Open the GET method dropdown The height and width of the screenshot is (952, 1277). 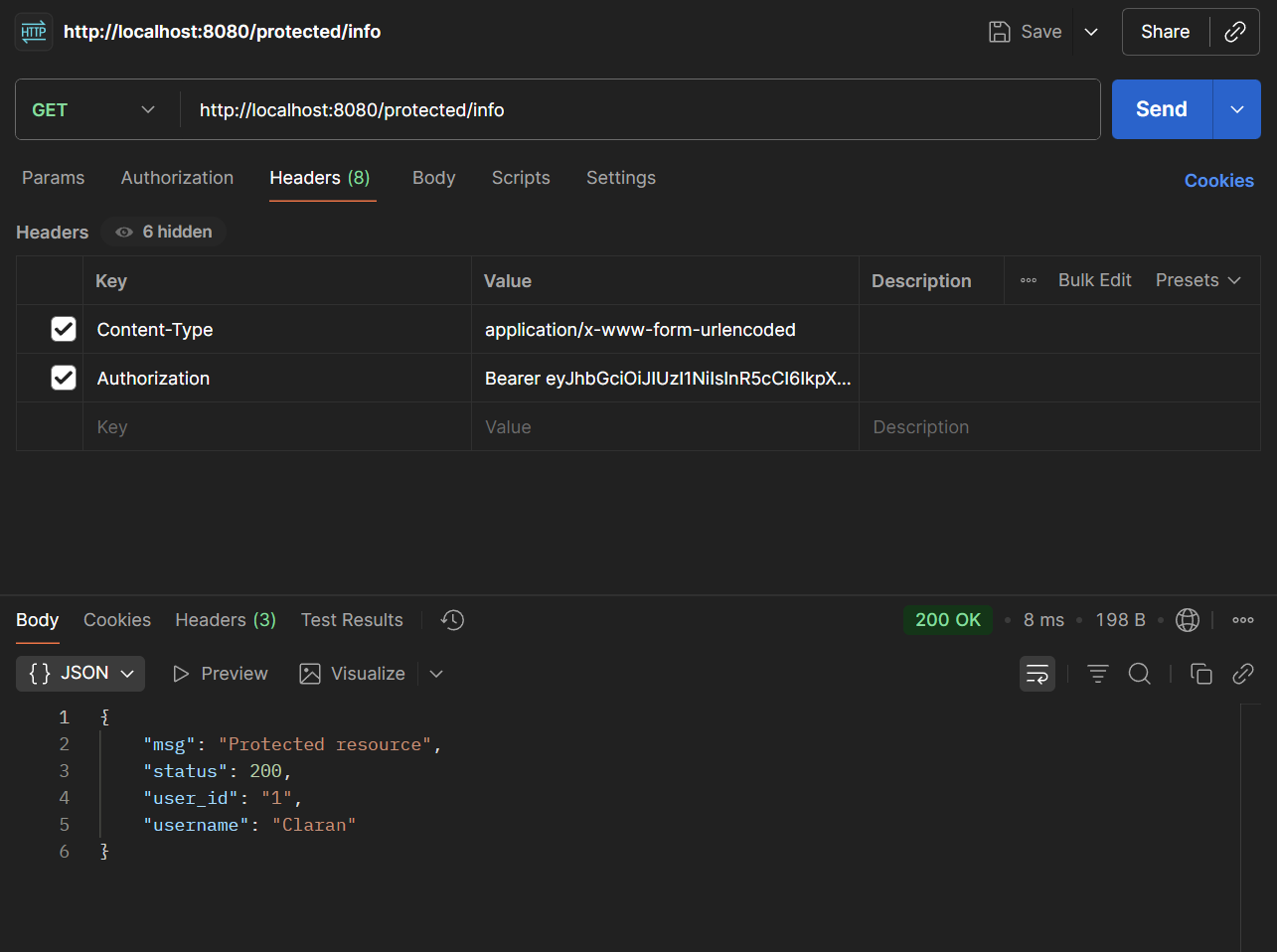(x=94, y=109)
